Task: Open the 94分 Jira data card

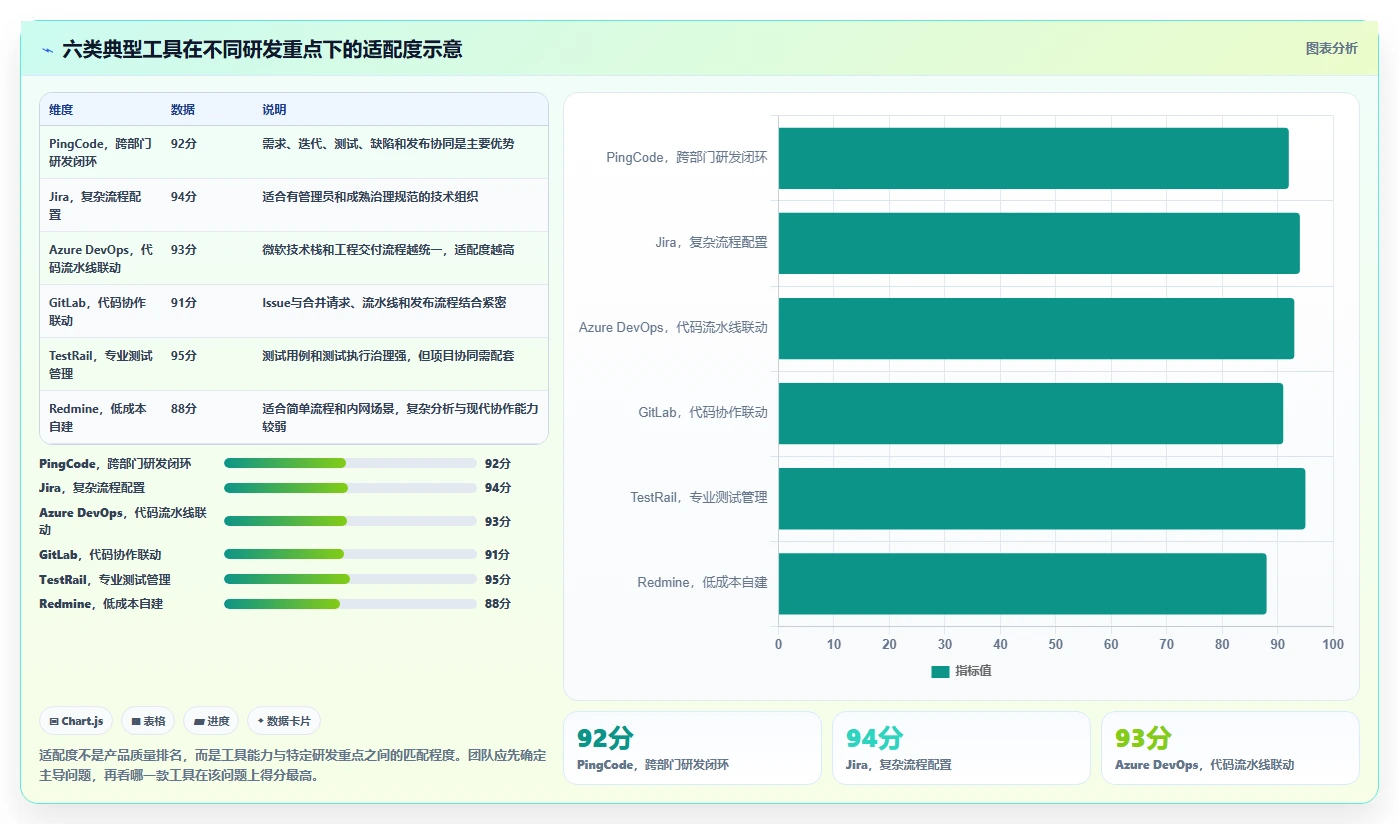Action: click(x=961, y=748)
